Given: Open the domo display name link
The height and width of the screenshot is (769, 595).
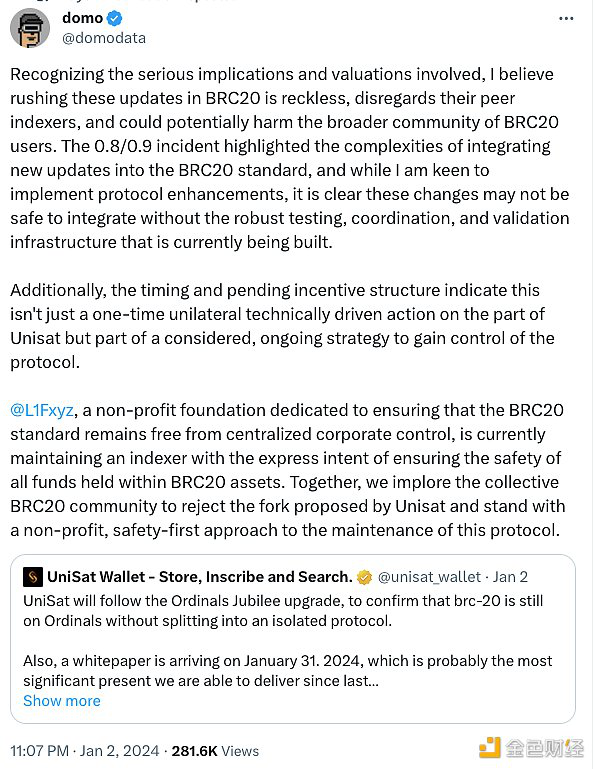Looking at the screenshot, I should [x=82, y=18].
